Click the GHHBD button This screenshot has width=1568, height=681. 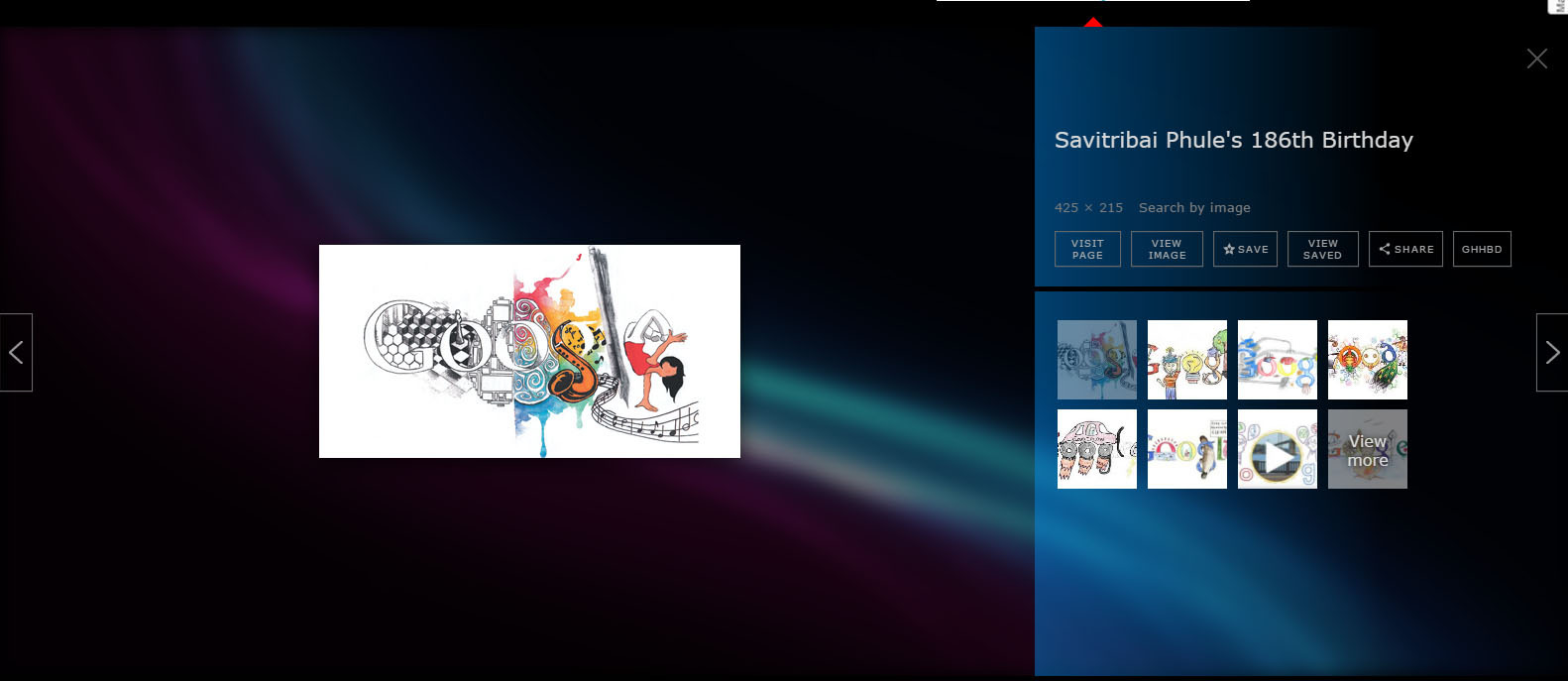(x=1482, y=249)
